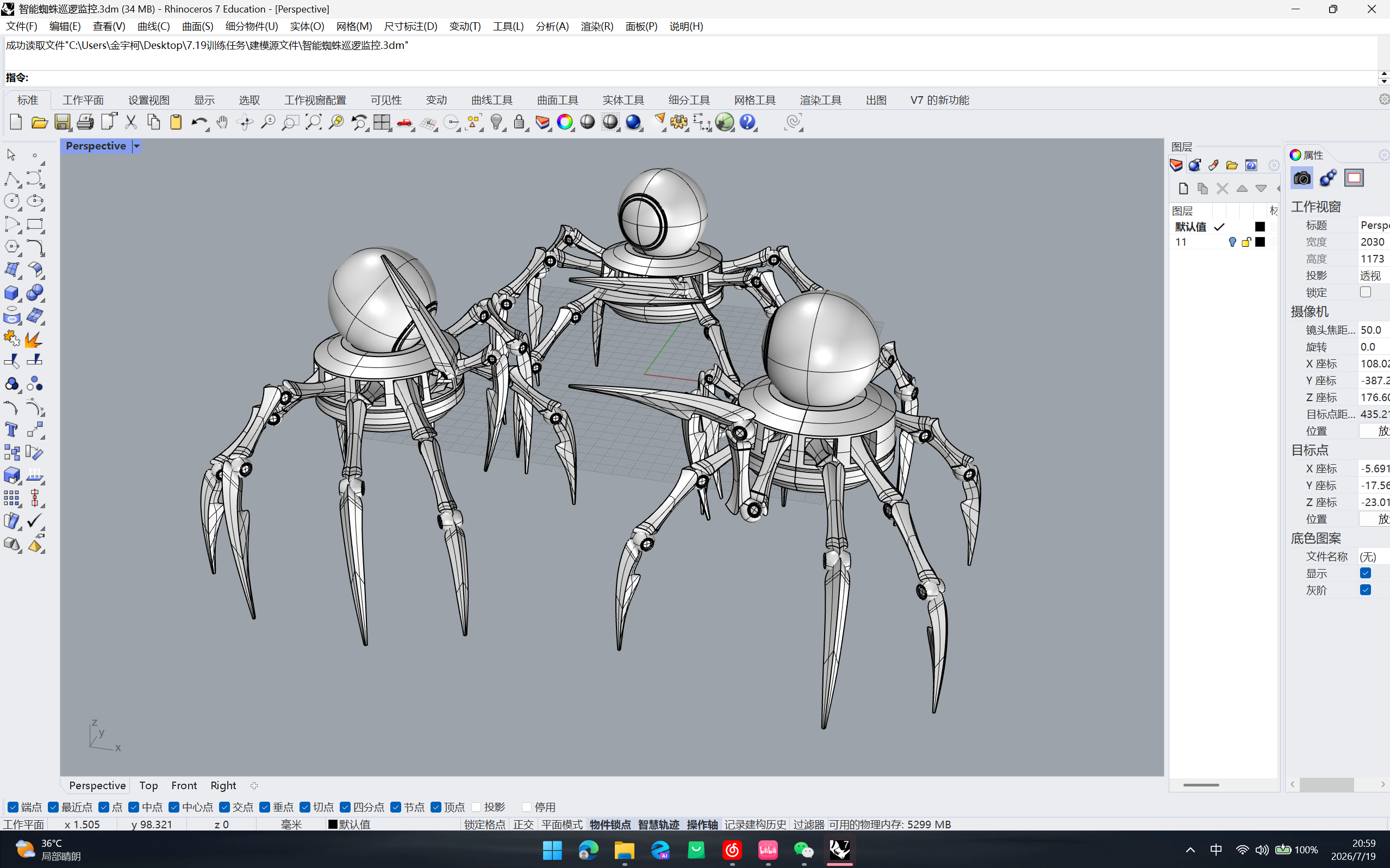Open the 投影 projection dropdown

(x=1374, y=276)
